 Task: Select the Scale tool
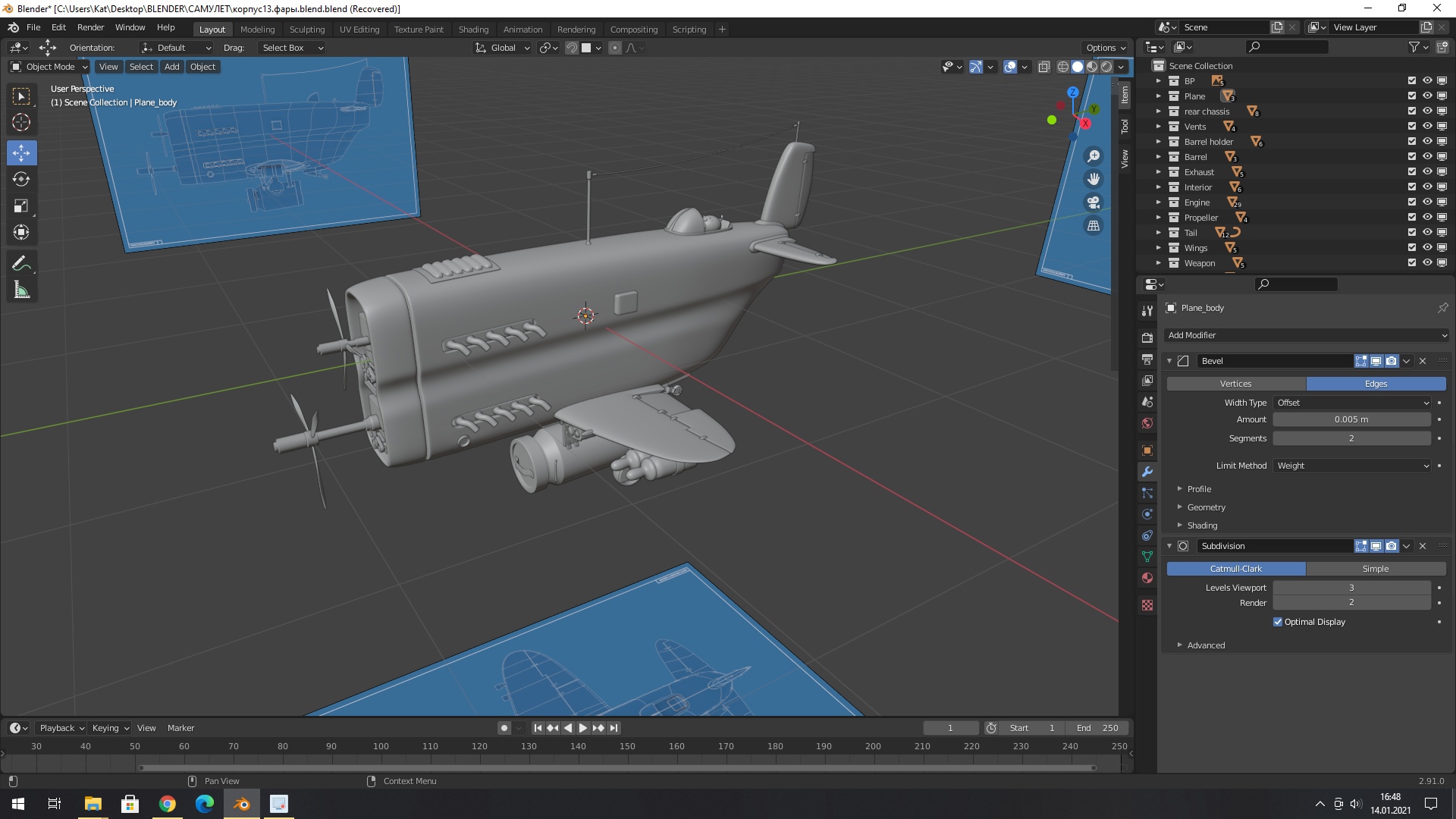tap(21, 206)
